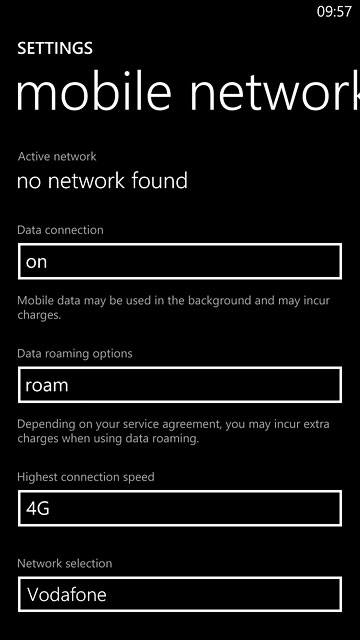
Task: Open the Network selection box showing Vodafone
Action: (x=180, y=594)
